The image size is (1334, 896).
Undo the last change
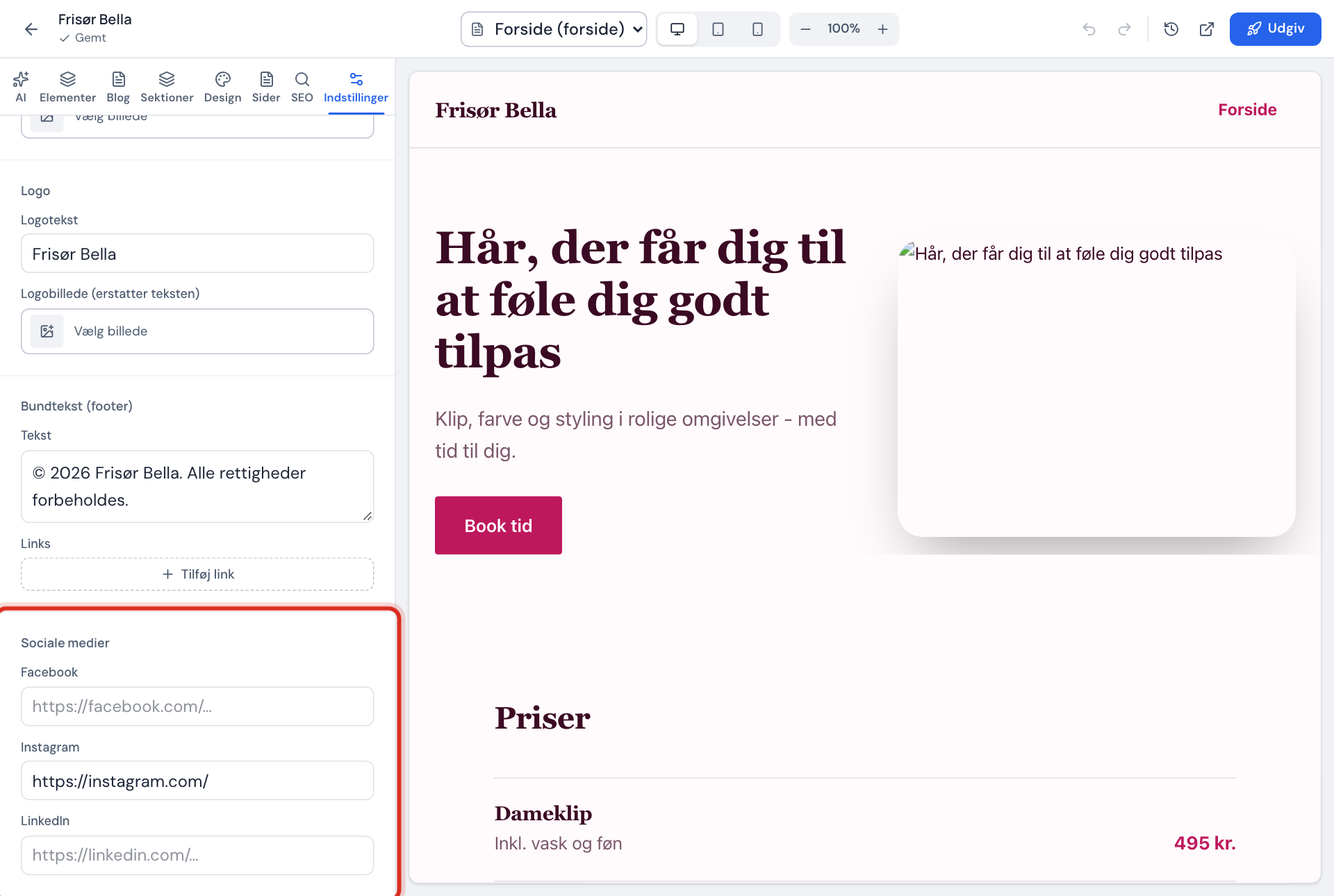tap(1089, 29)
